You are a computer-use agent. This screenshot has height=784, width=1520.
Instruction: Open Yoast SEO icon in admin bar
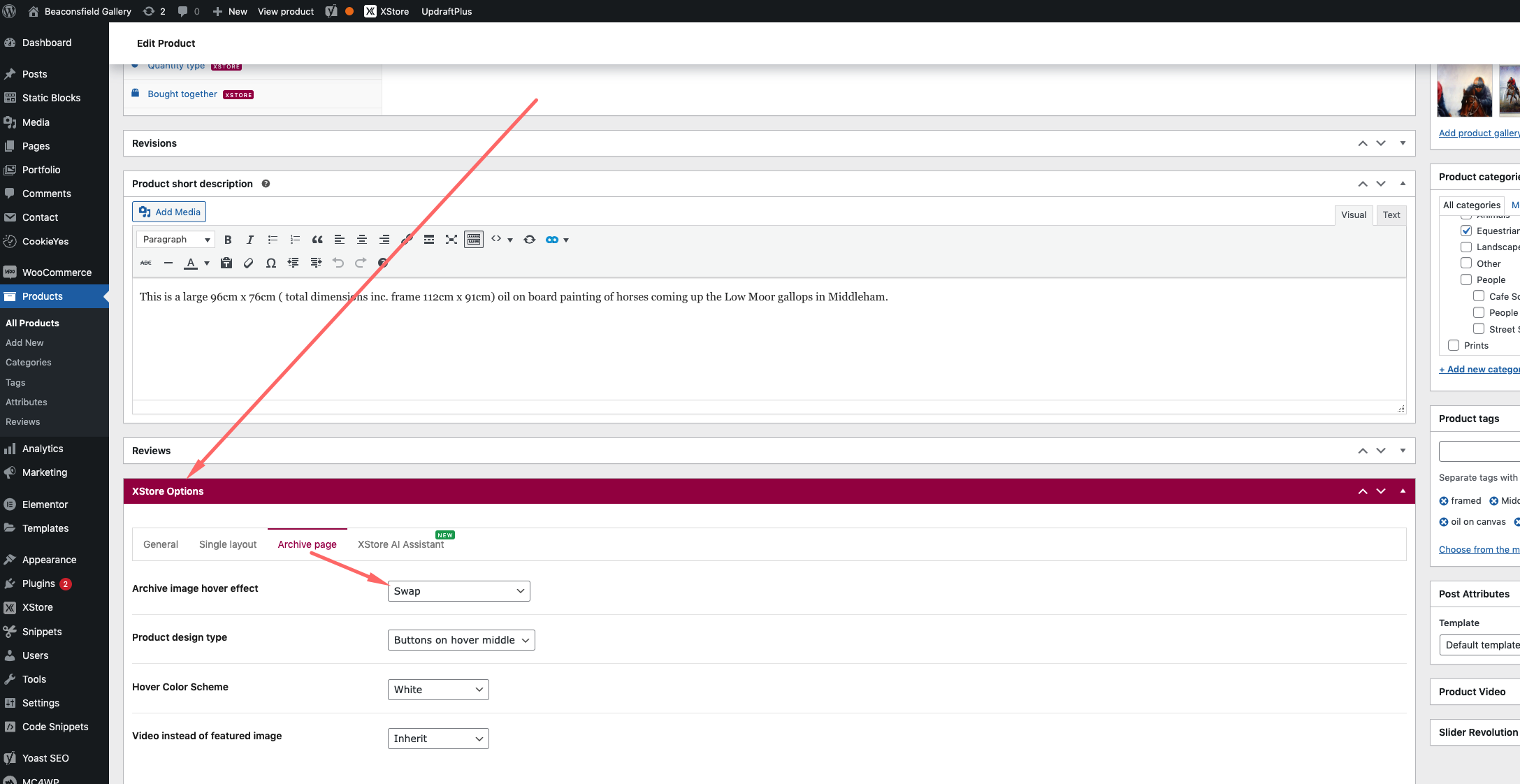pyautogui.click(x=331, y=11)
